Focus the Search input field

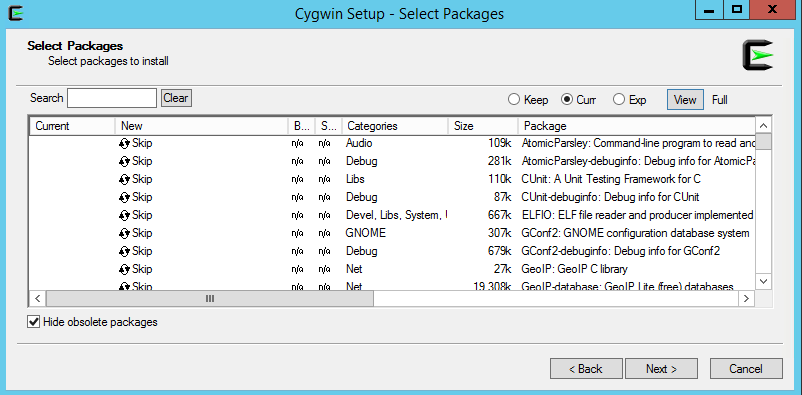[x=112, y=98]
